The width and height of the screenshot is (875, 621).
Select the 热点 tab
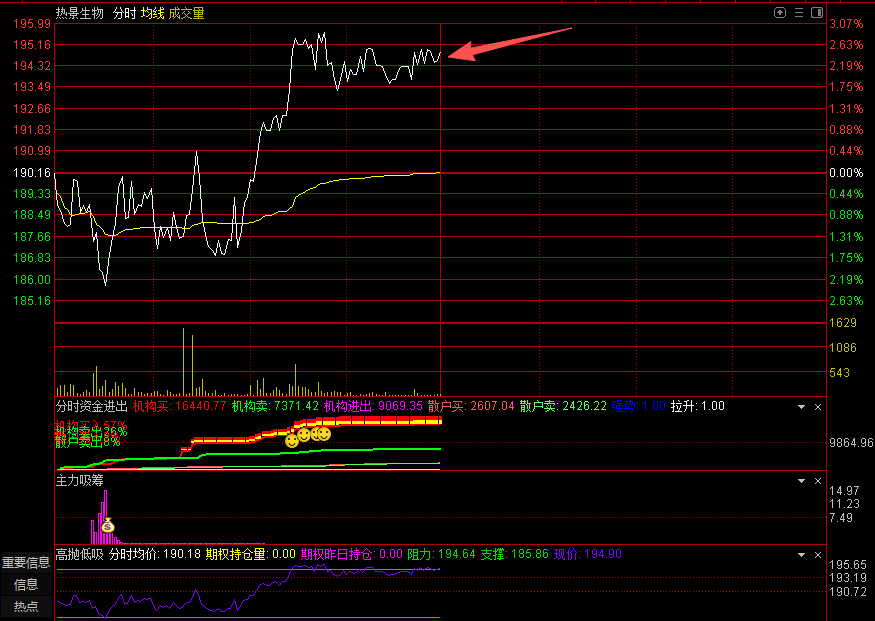click(26, 606)
